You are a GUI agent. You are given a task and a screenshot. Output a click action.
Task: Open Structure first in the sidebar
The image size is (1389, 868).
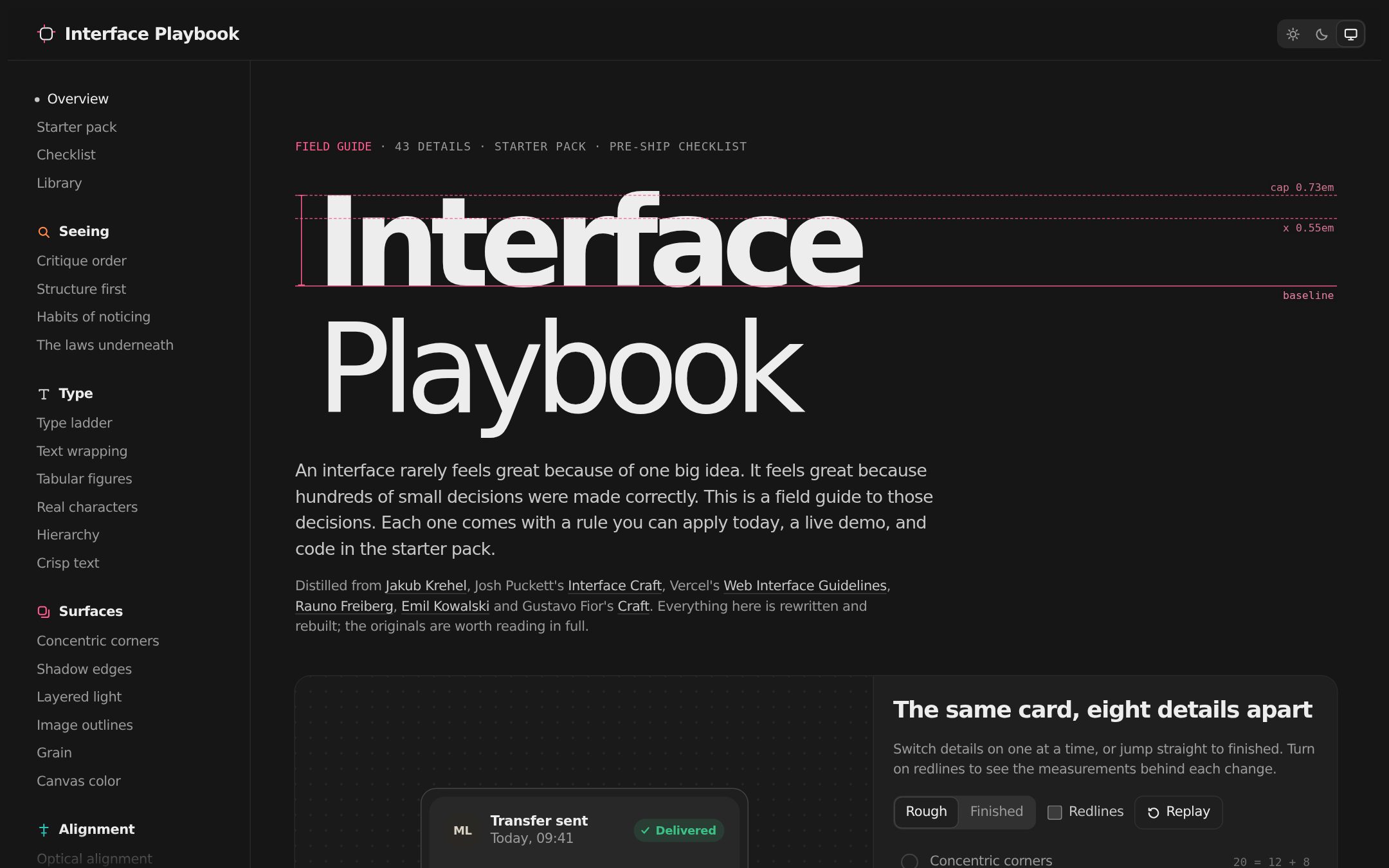click(81, 289)
